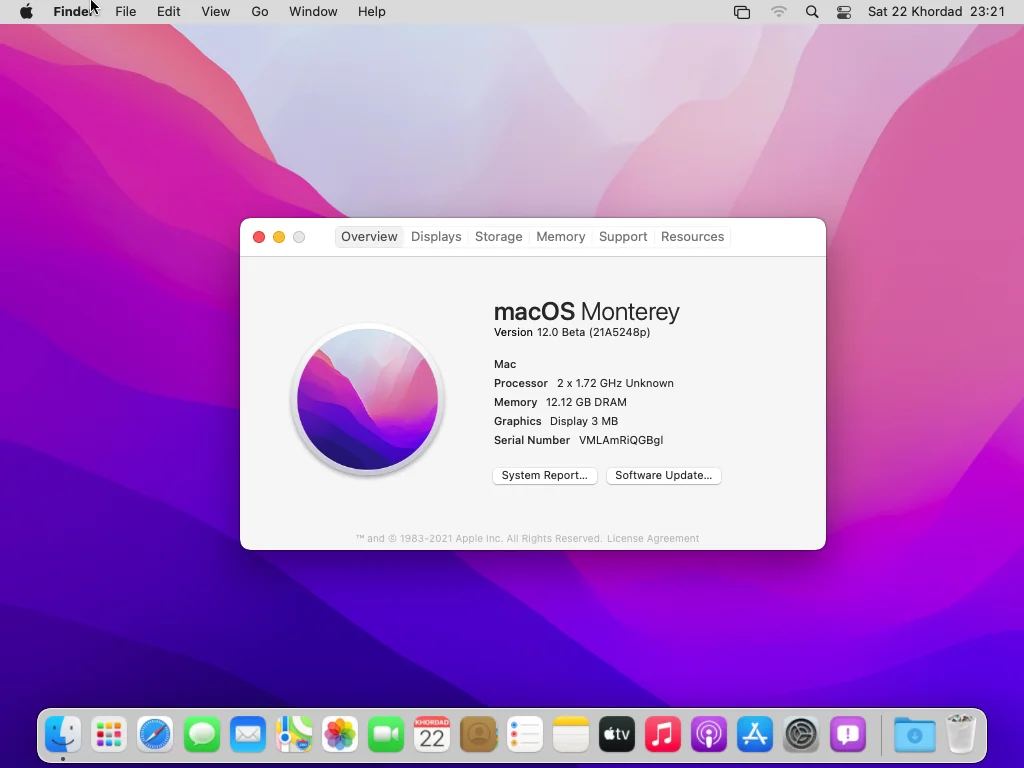1024x768 pixels.
Task: Launch FaceTime from the Dock
Action: (x=386, y=735)
